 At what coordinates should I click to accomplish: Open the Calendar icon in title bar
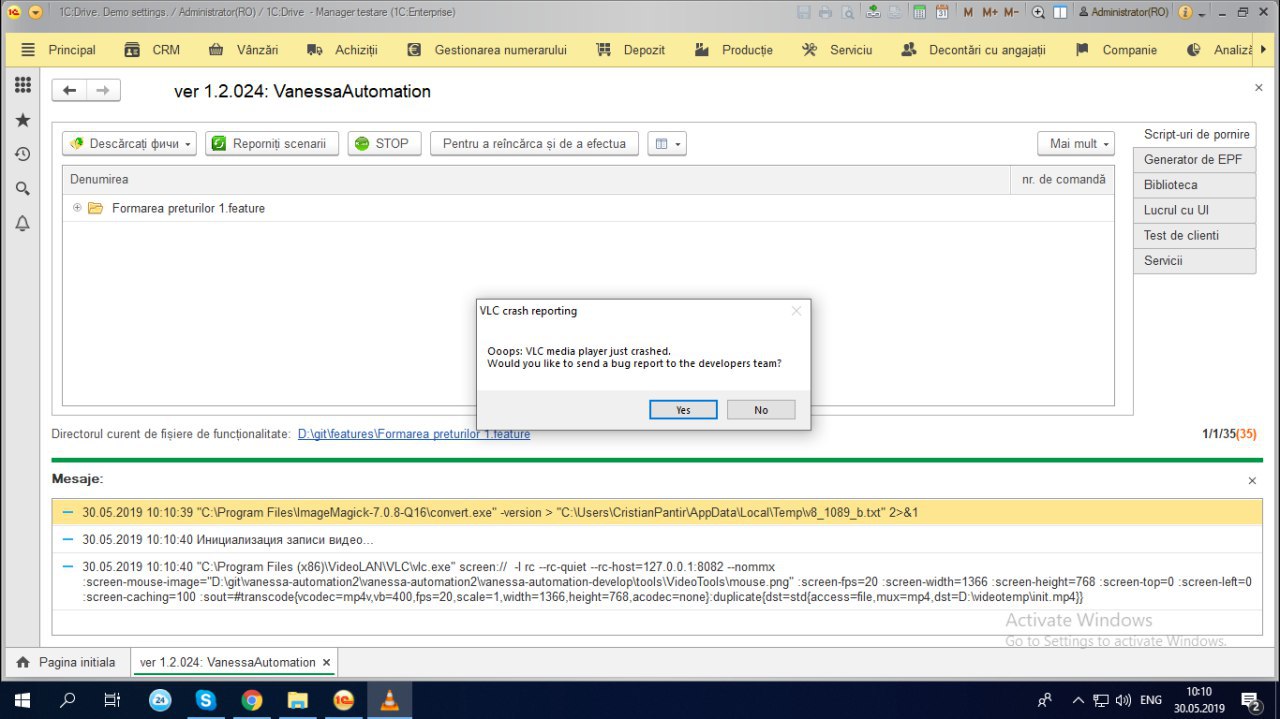click(x=942, y=12)
